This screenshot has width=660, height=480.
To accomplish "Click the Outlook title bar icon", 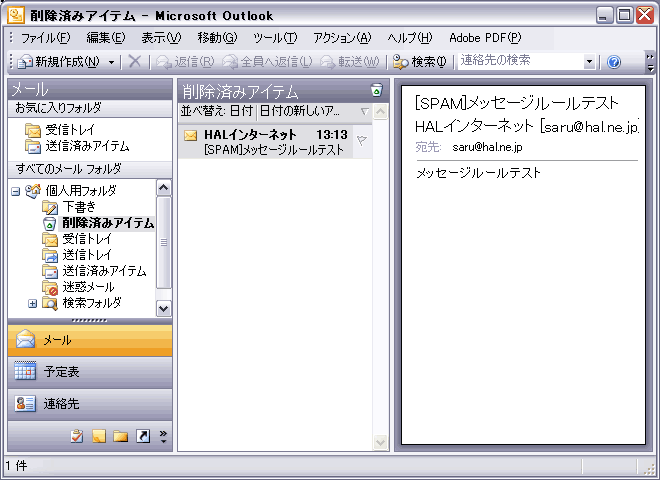I will pyautogui.click(x=16, y=15).
